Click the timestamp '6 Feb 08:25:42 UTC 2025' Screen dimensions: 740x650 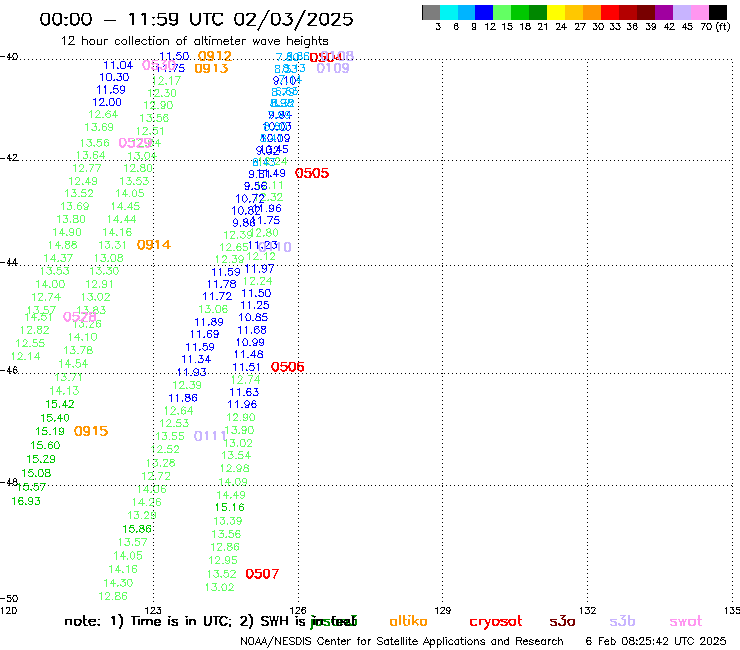coord(656,641)
